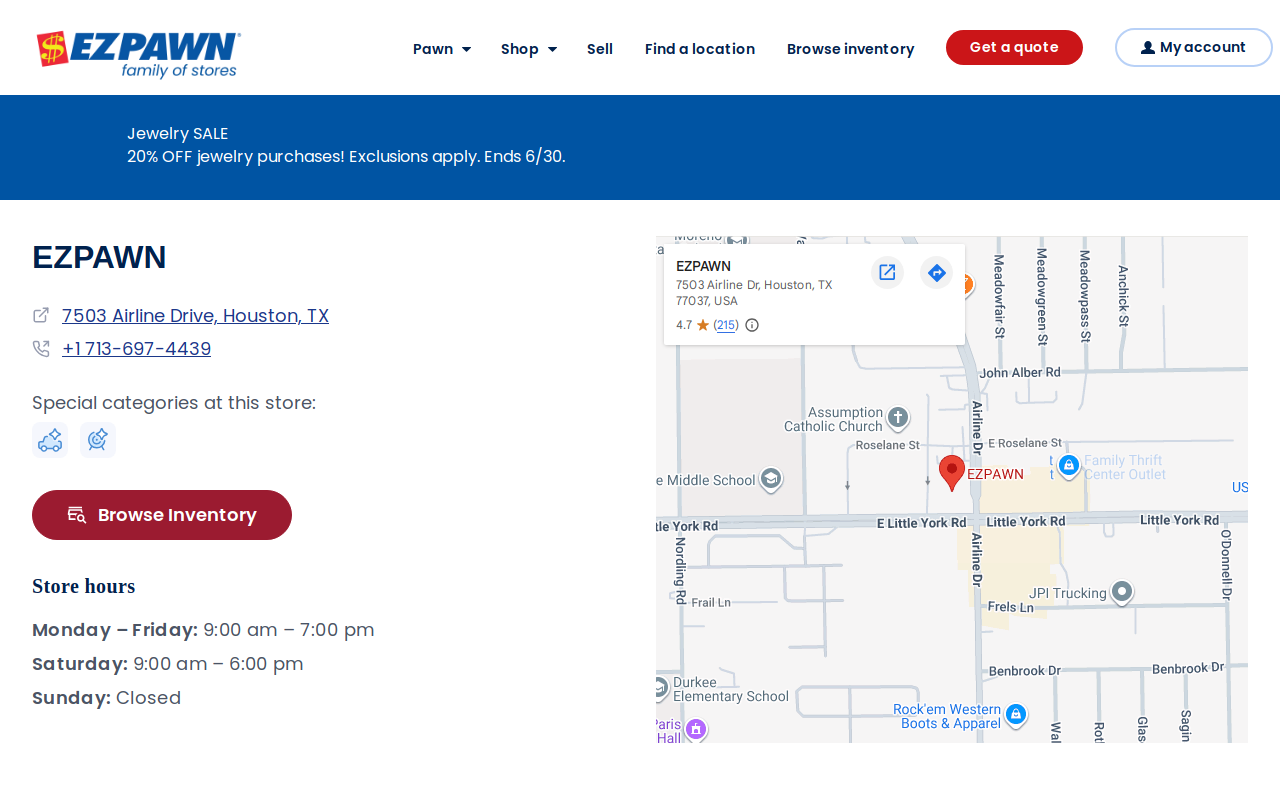Expand the Pawn dropdown menu
1280x800 pixels.
(442, 49)
